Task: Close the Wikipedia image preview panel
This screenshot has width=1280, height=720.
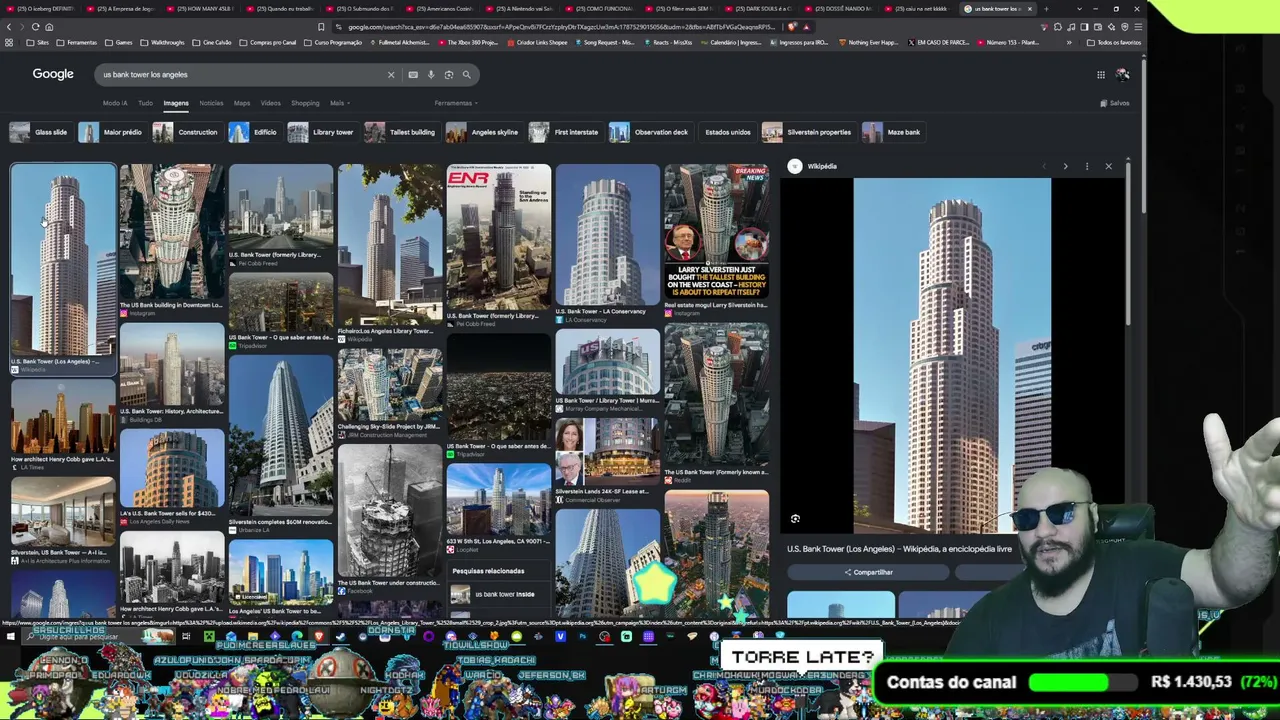Action: [x=1108, y=166]
